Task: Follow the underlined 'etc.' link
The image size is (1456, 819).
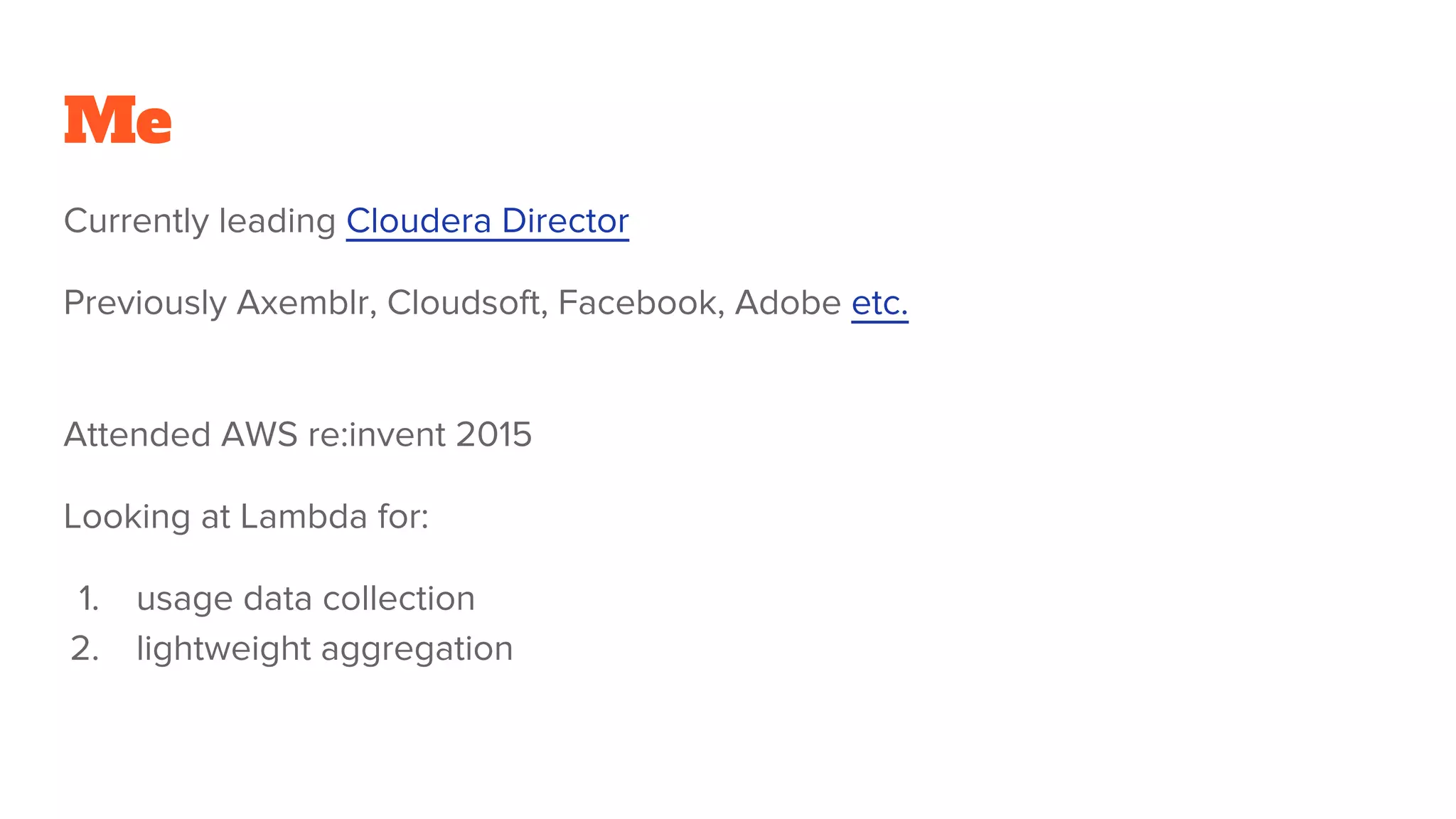Action: pyautogui.click(x=880, y=304)
